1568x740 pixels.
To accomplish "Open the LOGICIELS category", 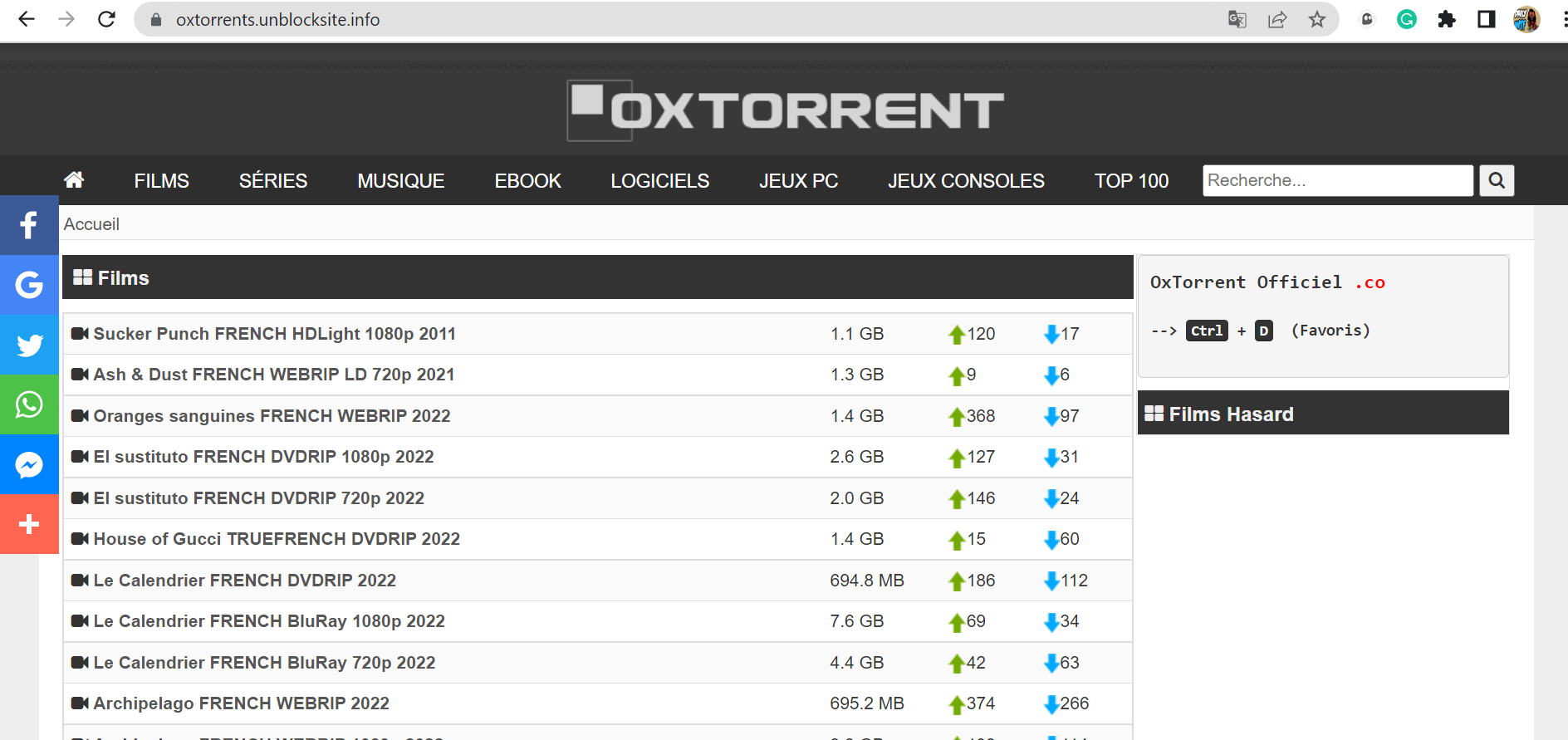I will (x=660, y=180).
